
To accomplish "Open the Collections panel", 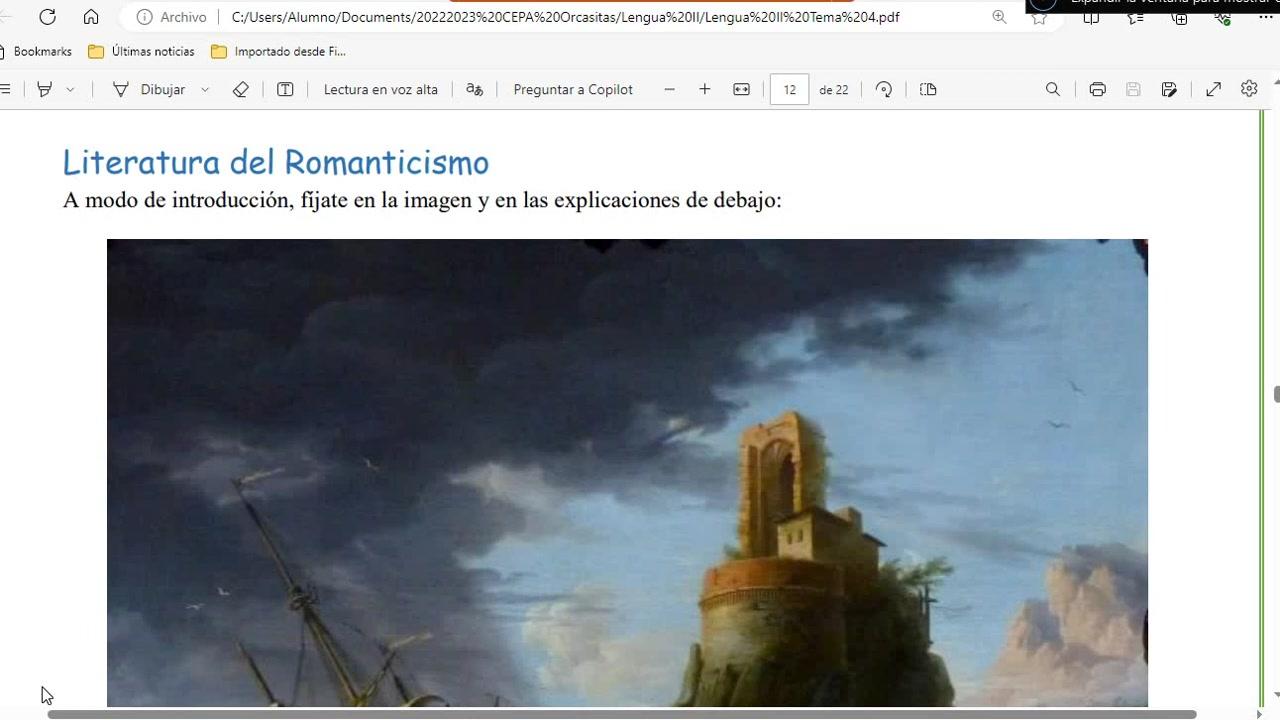I will [1180, 17].
